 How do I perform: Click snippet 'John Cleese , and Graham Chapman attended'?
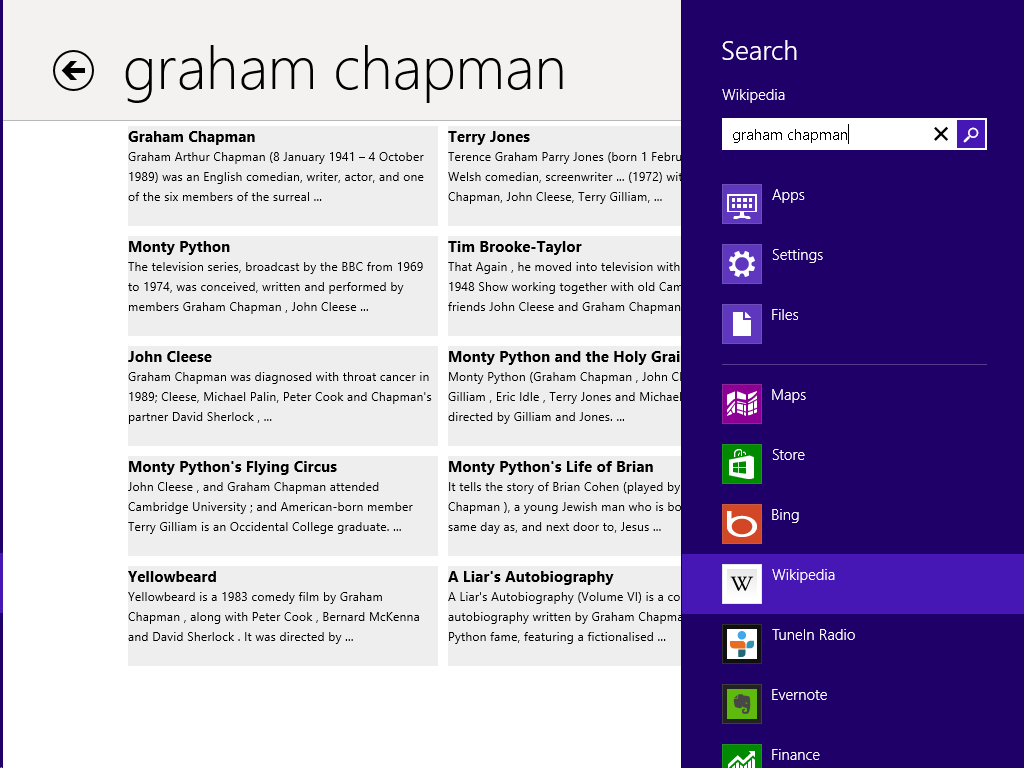pyautogui.click(x=253, y=487)
